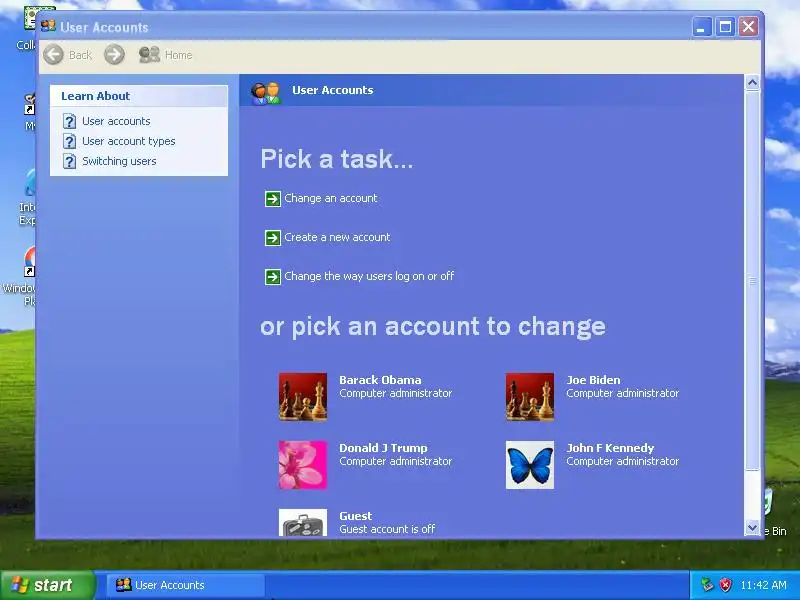Click green arrow beside Change the way users log on
Image resolution: width=800 pixels, height=600 pixels.
coord(273,277)
